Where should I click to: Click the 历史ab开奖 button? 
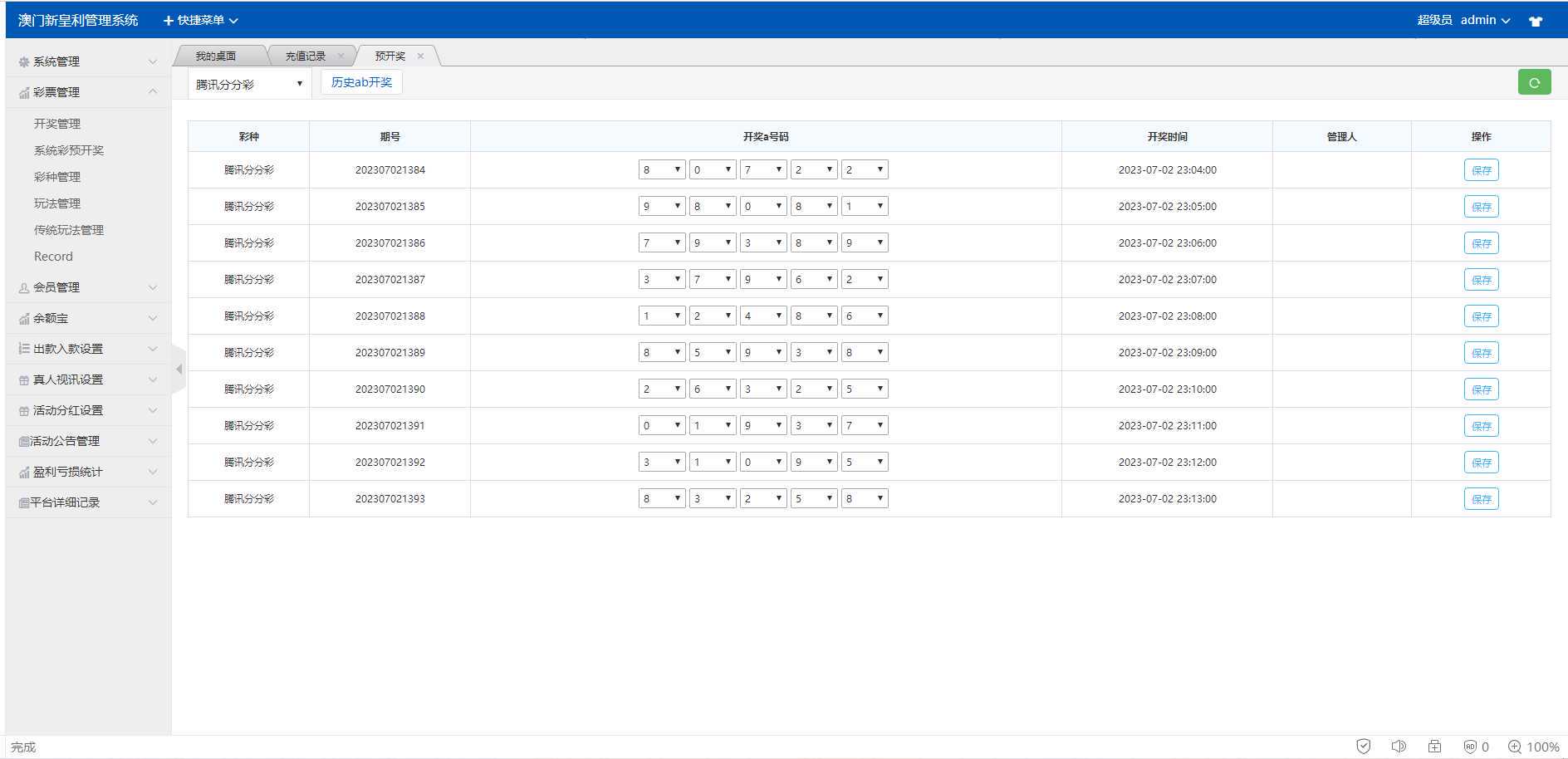pyautogui.click(x=361, y=82)
